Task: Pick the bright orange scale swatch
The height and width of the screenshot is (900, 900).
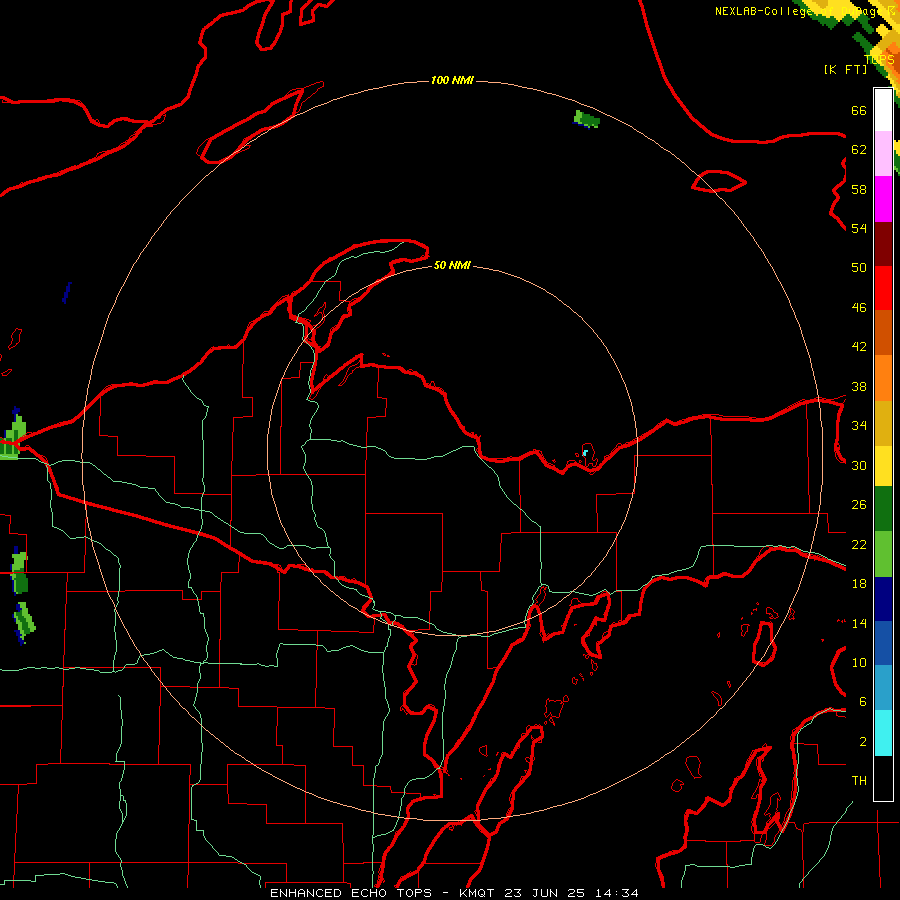Action: 883,378
